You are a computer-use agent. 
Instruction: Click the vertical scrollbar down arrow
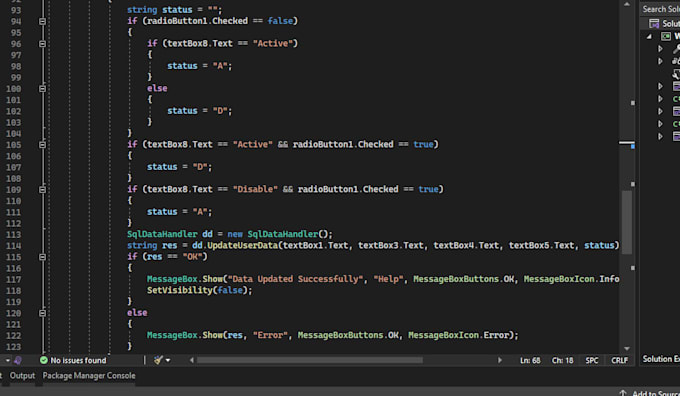[x=627, y=348]
